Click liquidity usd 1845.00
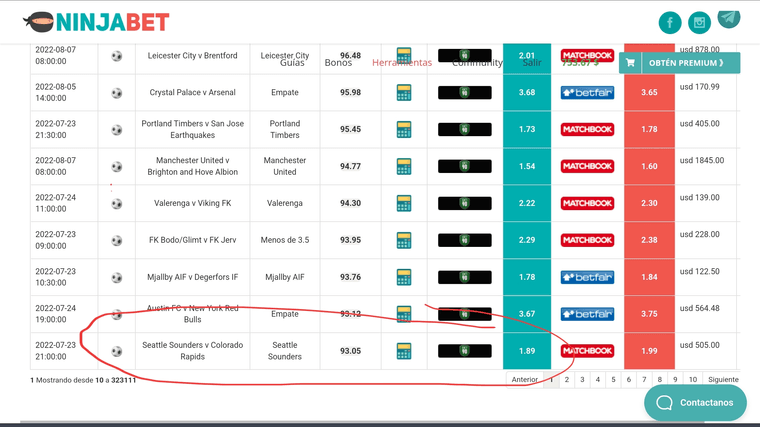This screenshot has width=760, height=427. tap(702, 160)
